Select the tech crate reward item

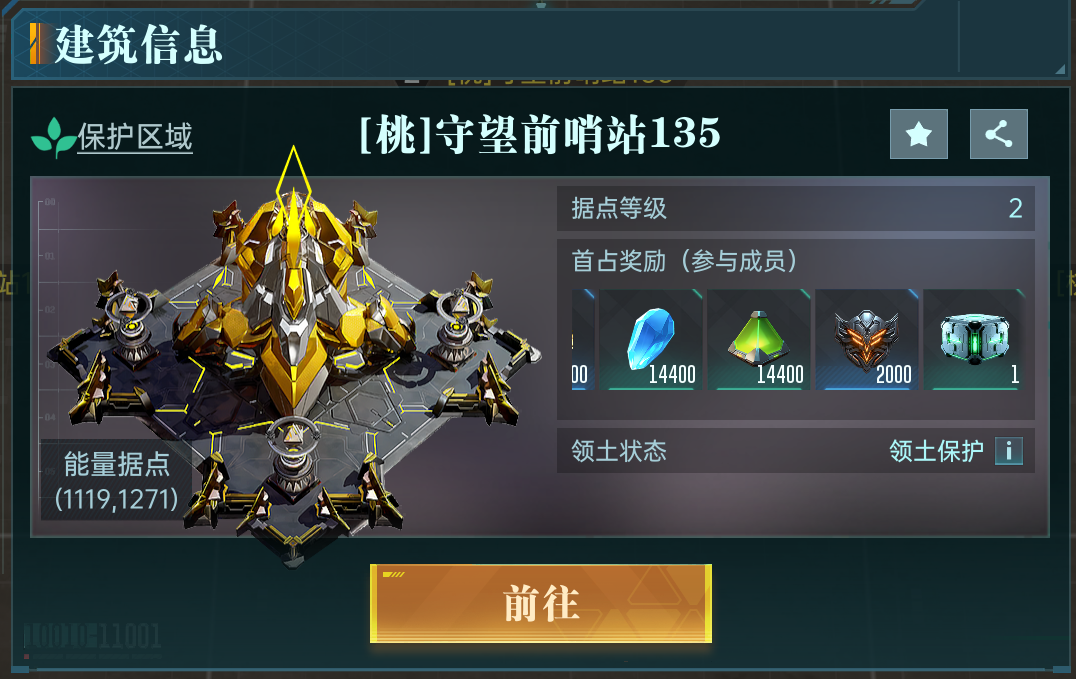(x=974, y=340)
